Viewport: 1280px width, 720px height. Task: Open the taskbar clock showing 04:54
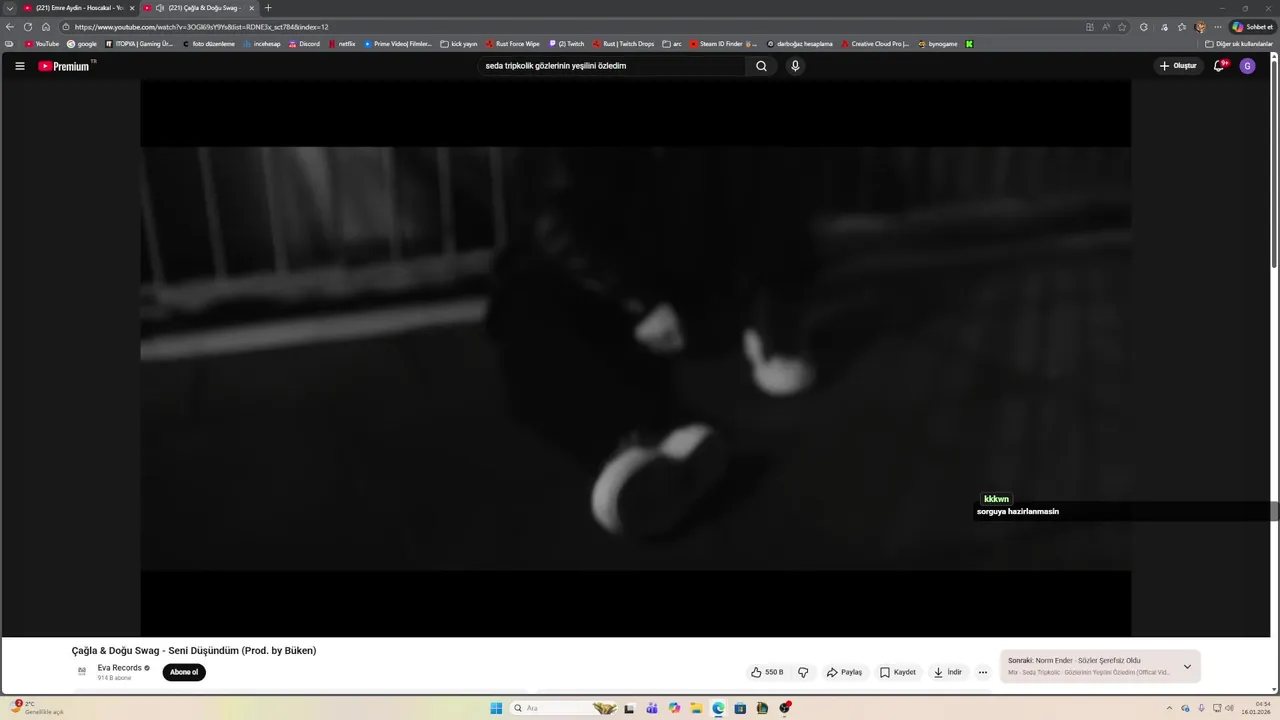click(1256, 708)
